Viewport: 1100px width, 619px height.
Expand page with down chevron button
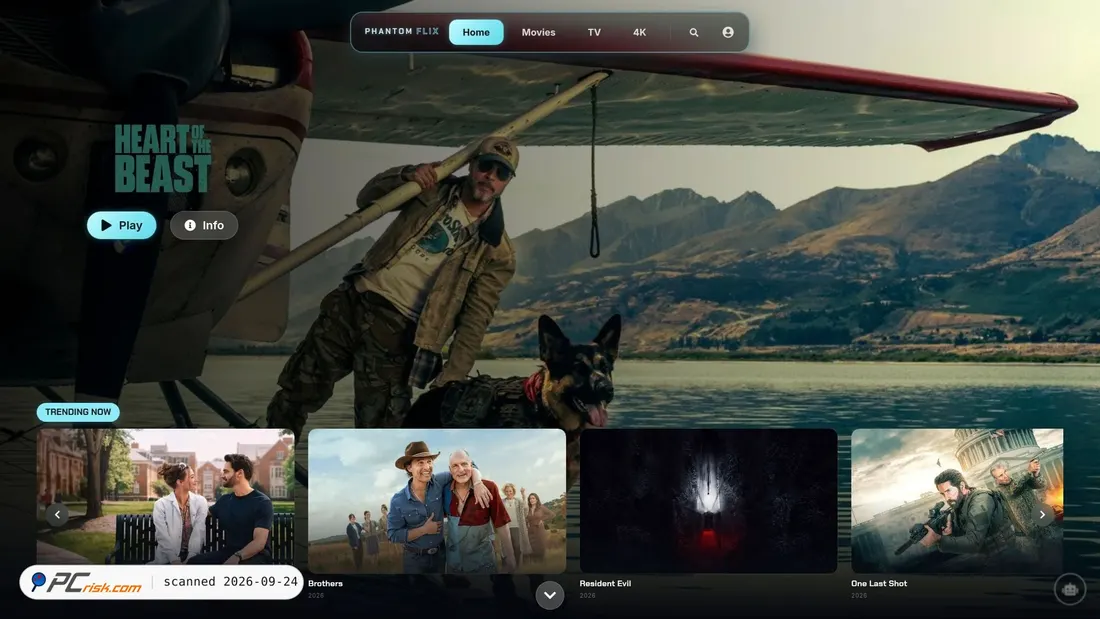[x=550, y=595]
